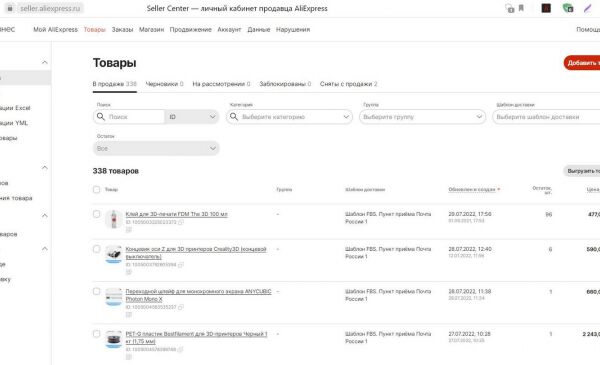Copy ID of Переходной шлейф ANYCUBIC product
Image resolution: width=600 pixels, height=365 pixels.
(181, 307)
